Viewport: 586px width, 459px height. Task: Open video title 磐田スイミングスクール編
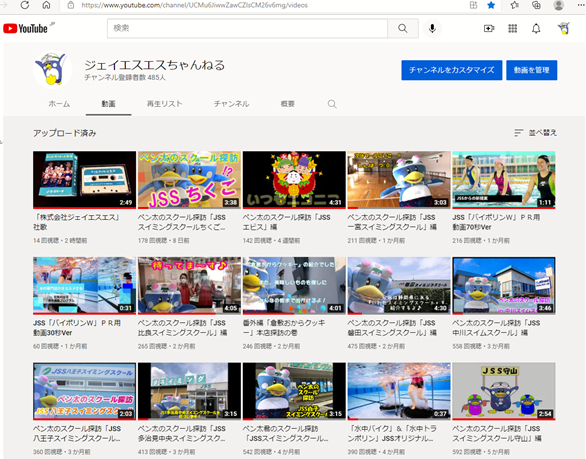[x=392, y=328]
